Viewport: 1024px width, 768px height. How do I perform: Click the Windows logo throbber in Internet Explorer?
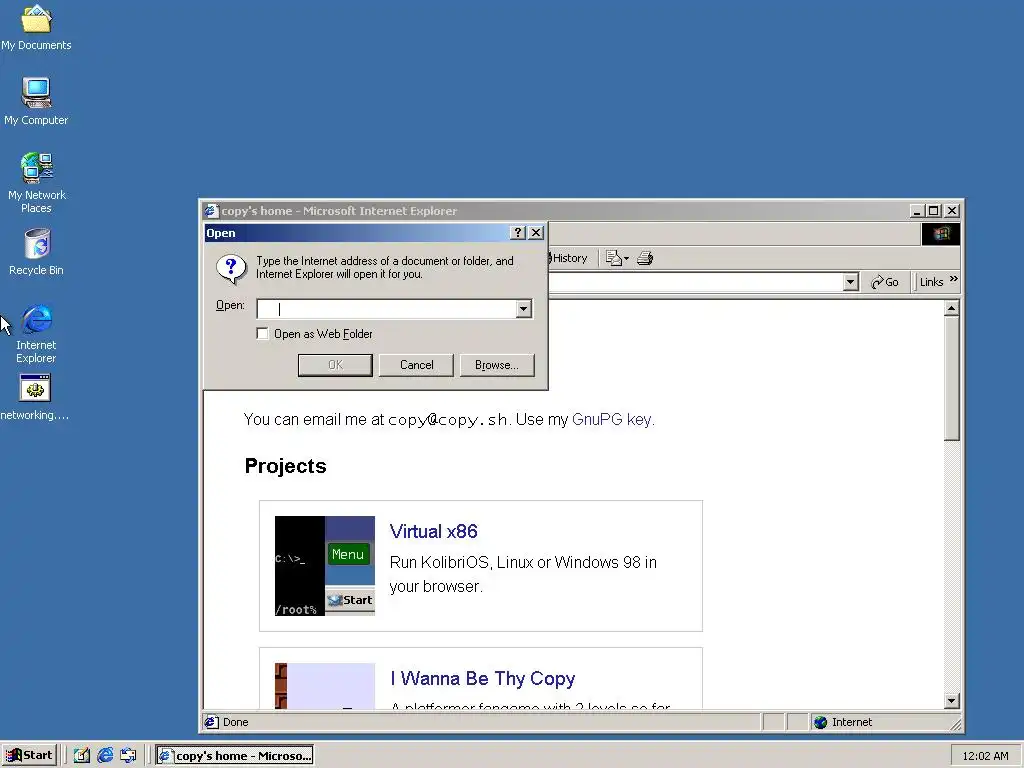coord(941,234)
